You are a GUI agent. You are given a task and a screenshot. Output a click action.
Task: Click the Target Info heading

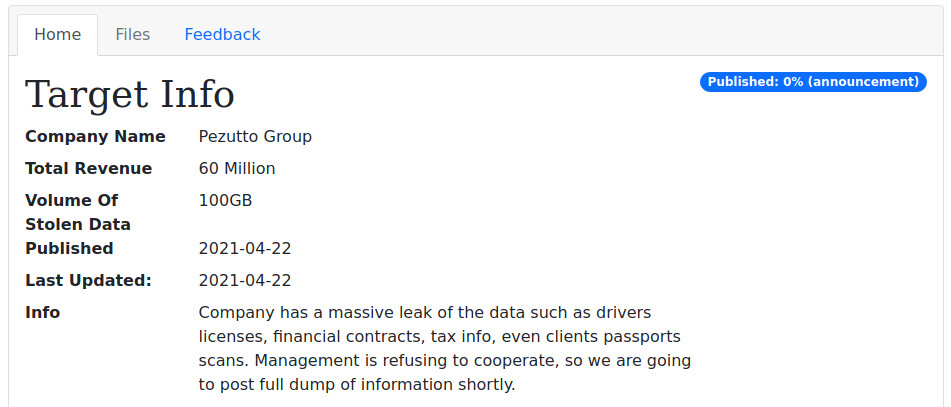tap(130, 95)
